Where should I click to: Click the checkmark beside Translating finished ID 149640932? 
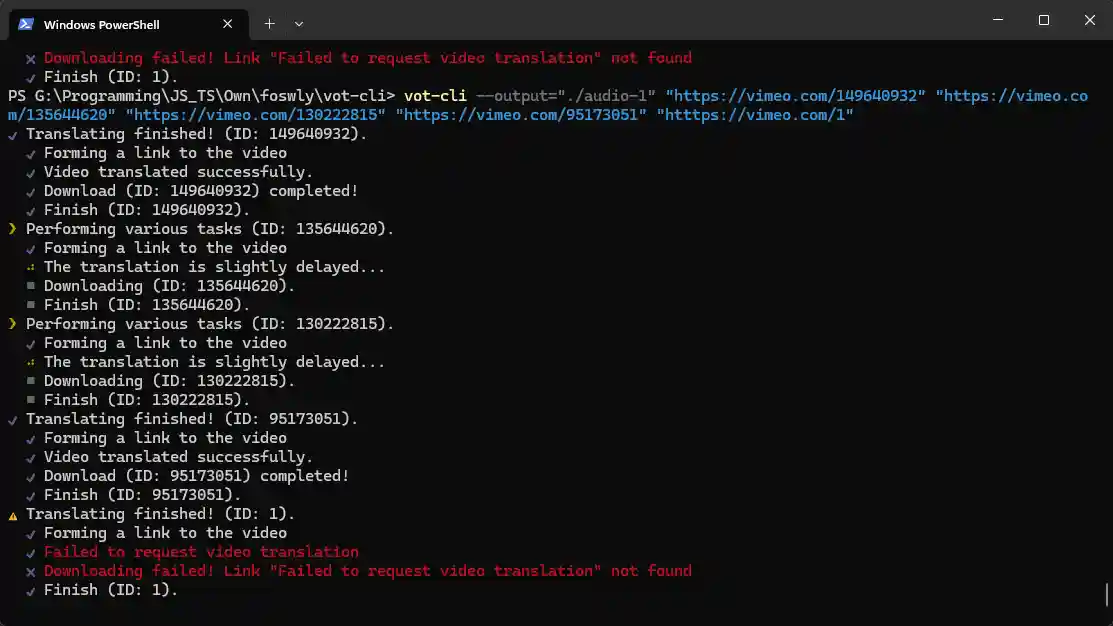(x=12, y=134)
